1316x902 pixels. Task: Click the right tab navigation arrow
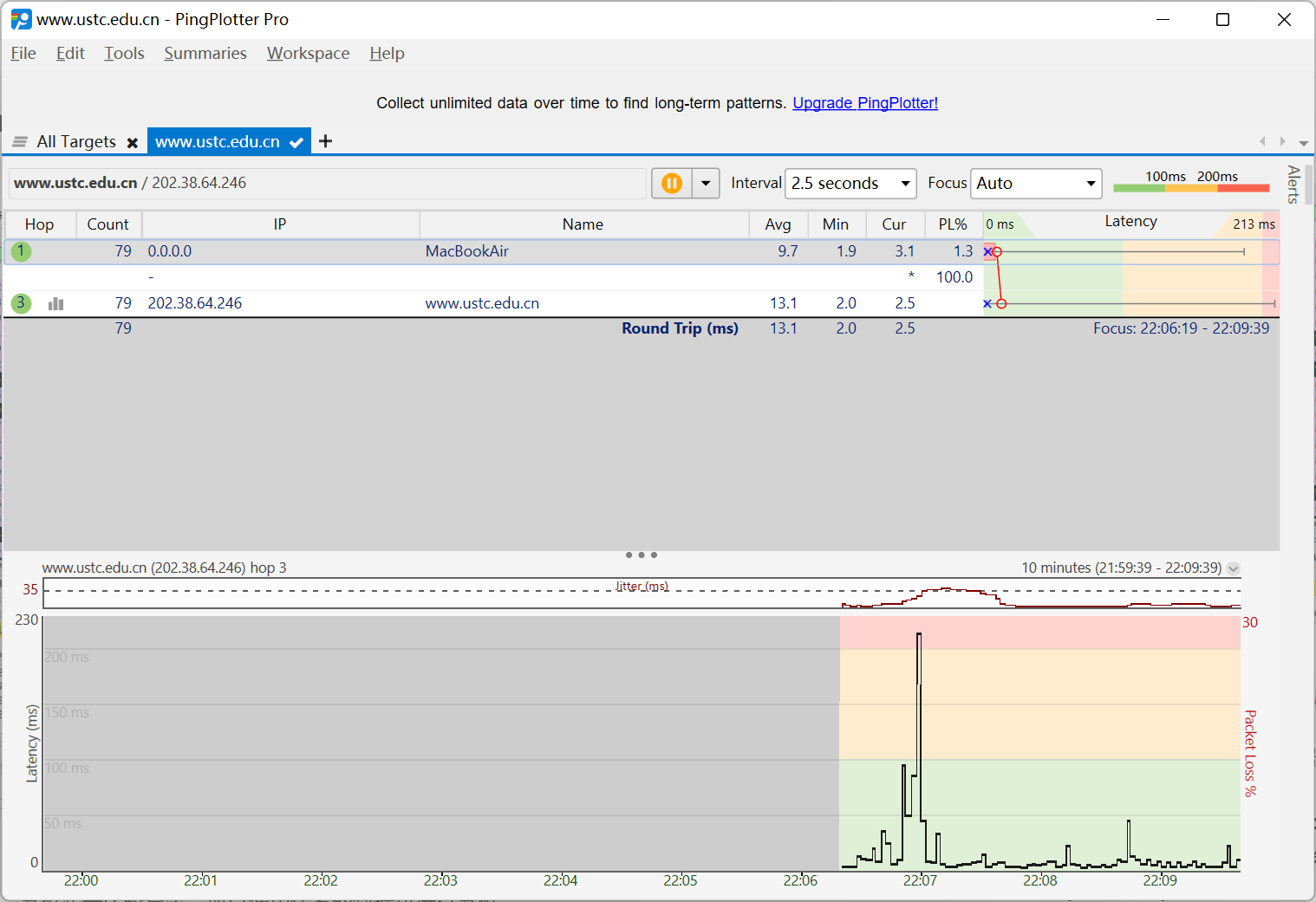[1282, 141]
